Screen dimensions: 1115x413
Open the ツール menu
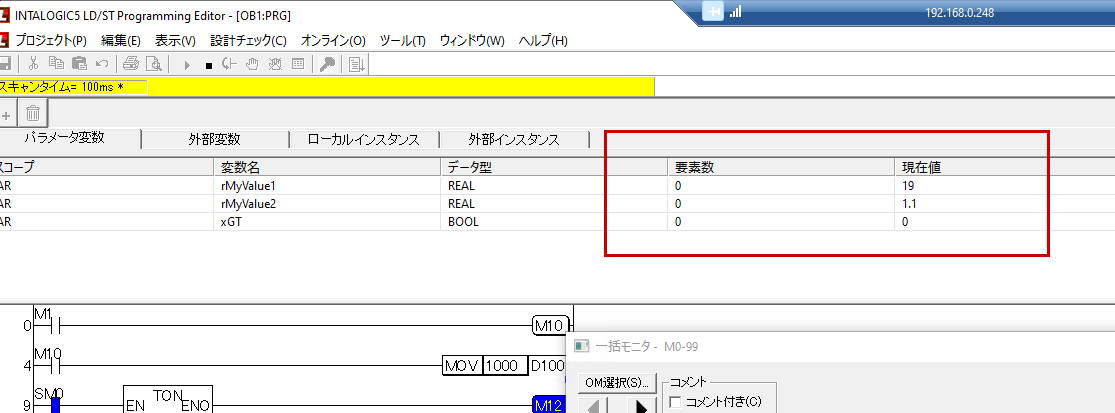click(x=403, y=40)
